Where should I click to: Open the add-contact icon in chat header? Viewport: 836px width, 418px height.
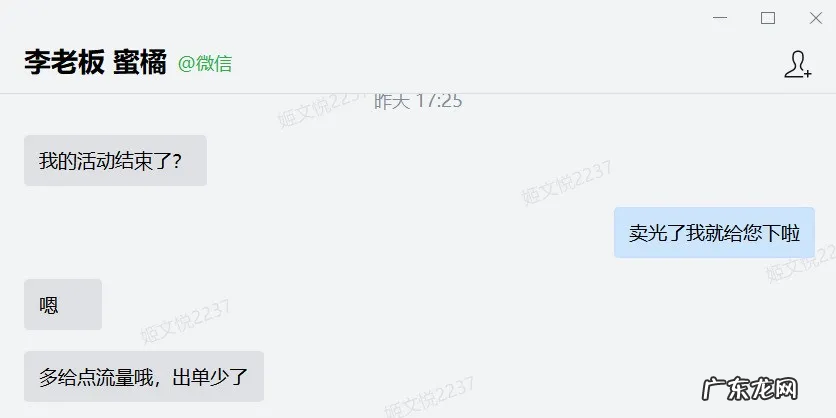[798, 65]
